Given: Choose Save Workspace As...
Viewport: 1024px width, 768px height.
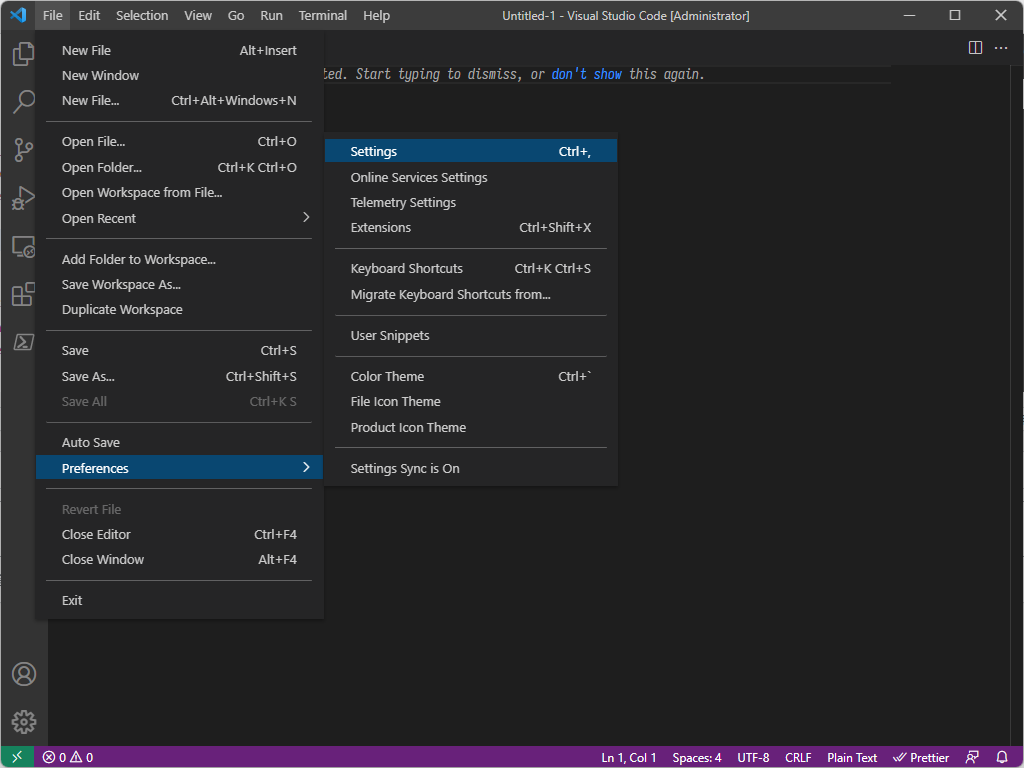Looking at the screenshot, I should click(179, 285).
